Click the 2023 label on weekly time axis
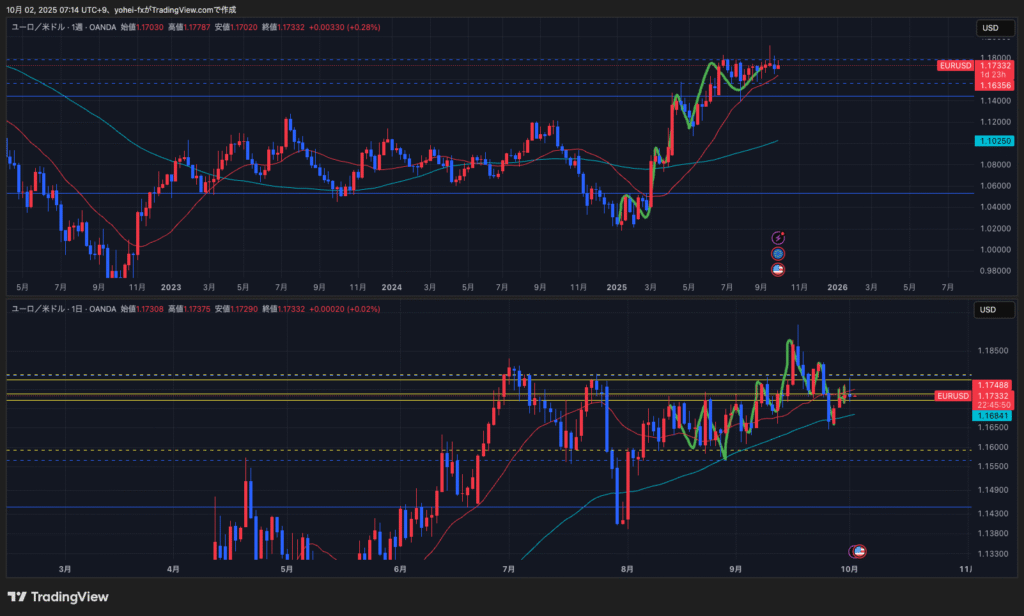This screenshot has width=1024, height=616. (x=171, y=287)
